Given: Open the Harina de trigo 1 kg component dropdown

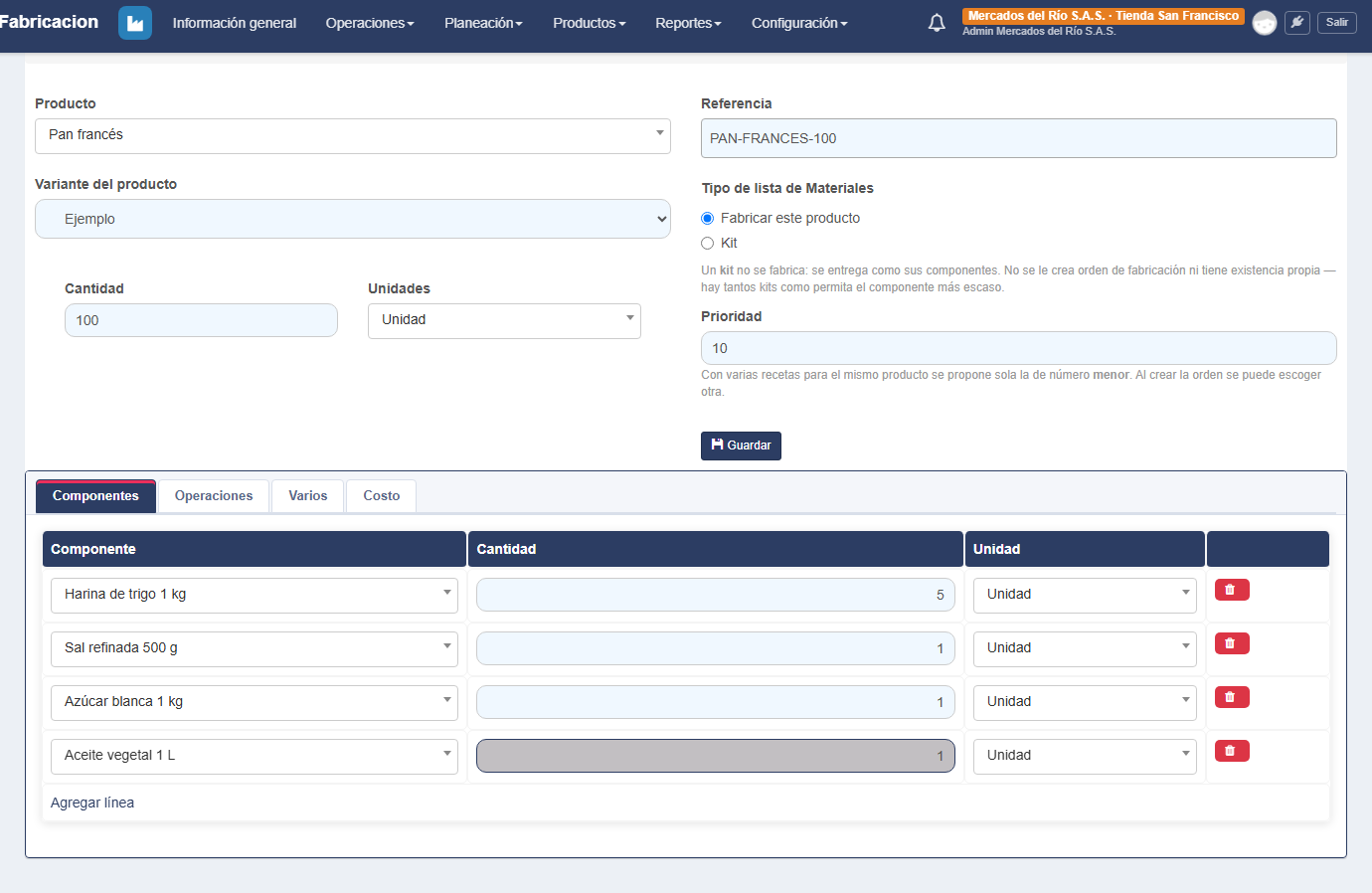Looking at the screenshot, I should 255,596.
